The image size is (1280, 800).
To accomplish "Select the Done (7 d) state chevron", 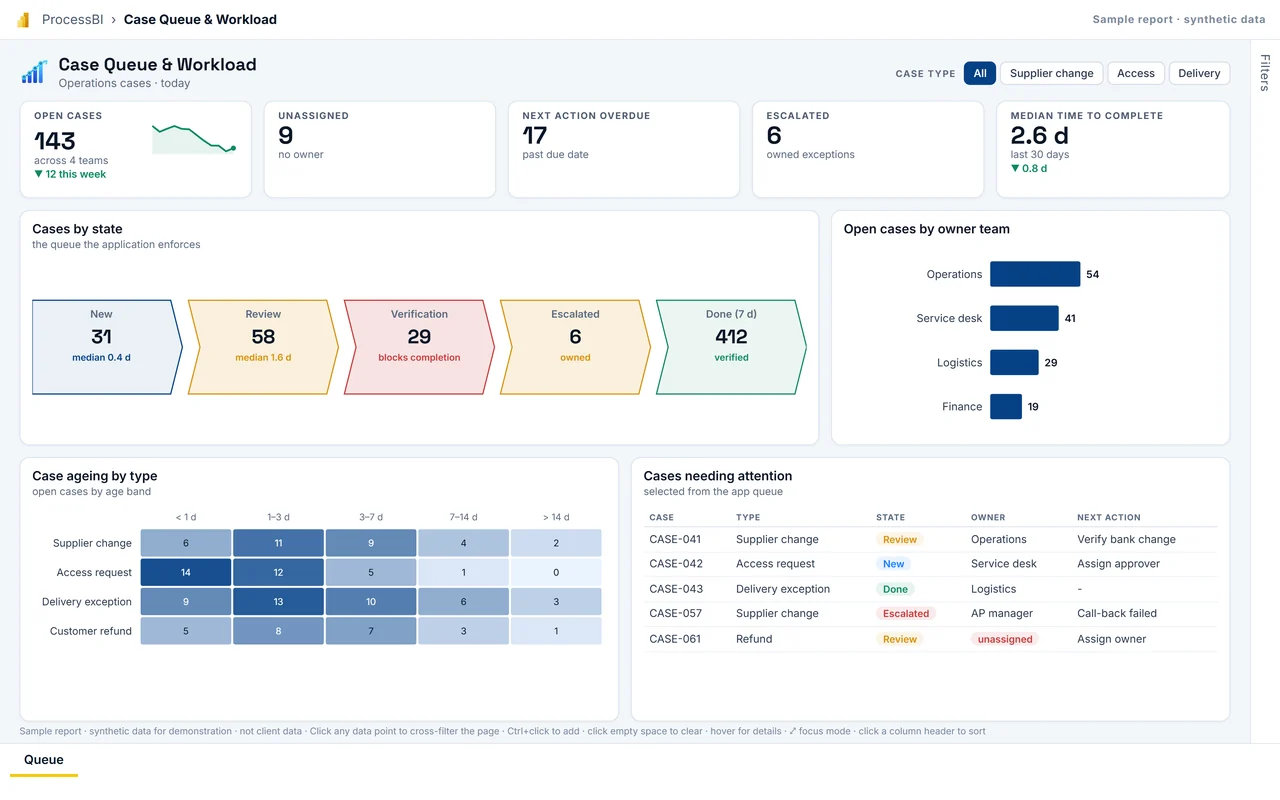I will click(731, 347).
